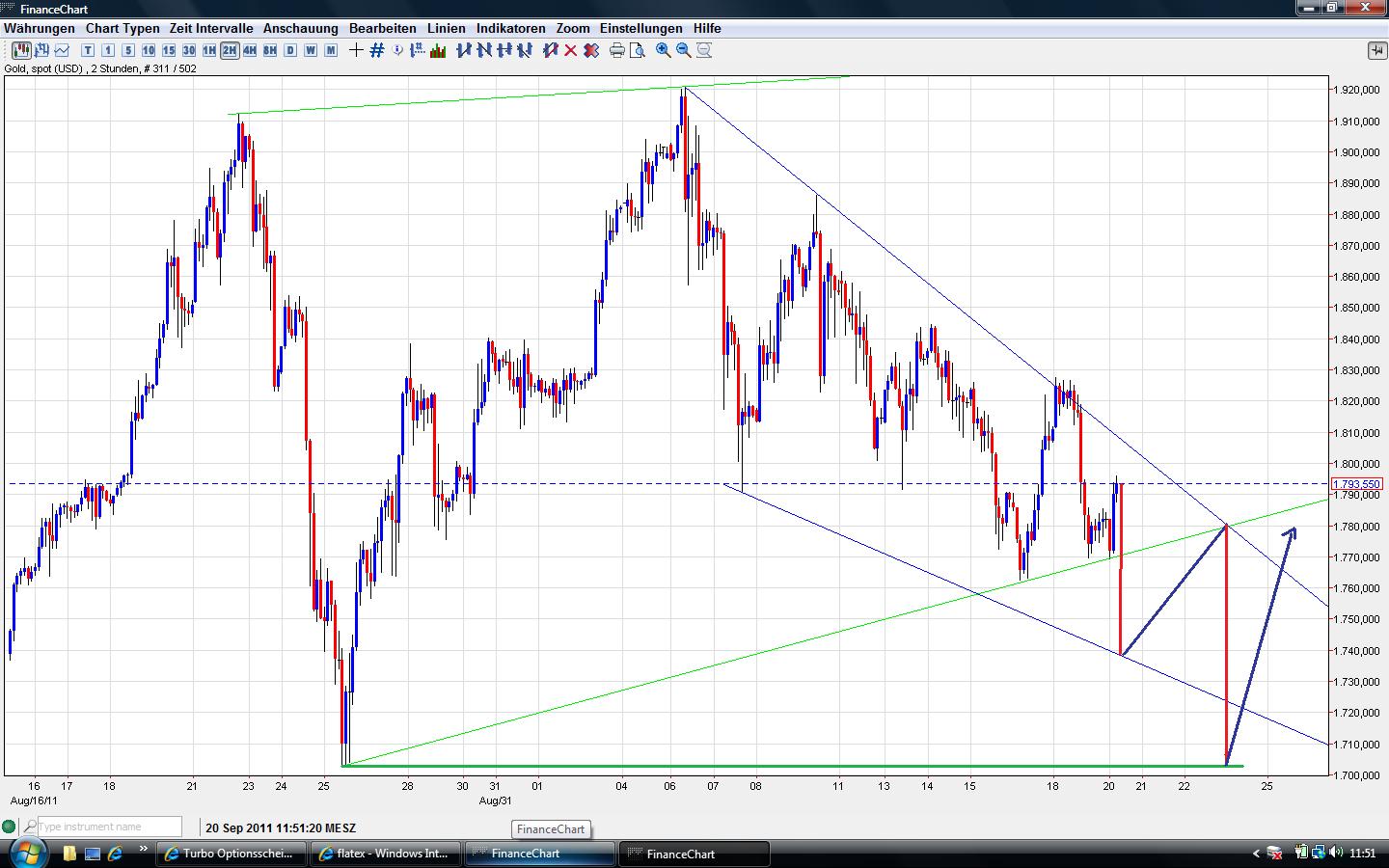Image resolution: width=1389 pixels, height=868 pixels.
Task: Zoom out with the minus magnifier
Action: tap(684, 50)
